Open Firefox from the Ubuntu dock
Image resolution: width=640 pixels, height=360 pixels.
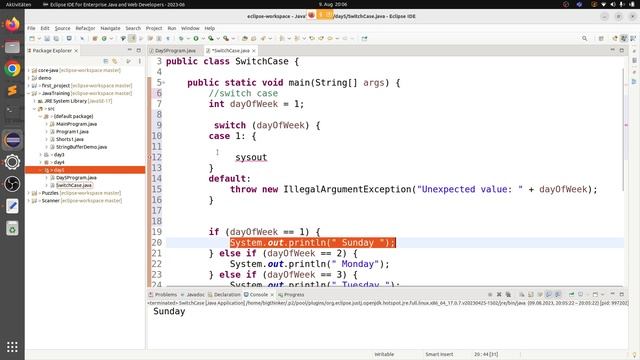[12, 24]
